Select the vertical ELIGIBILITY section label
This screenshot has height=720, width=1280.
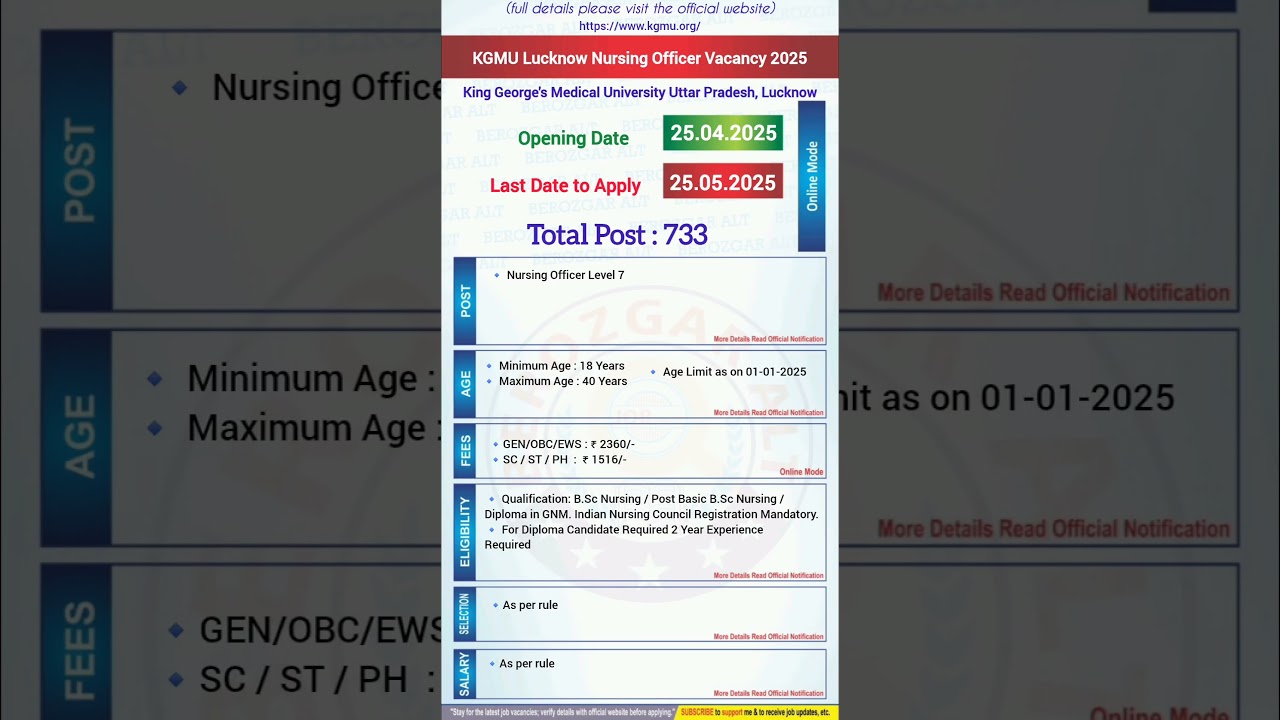click(x=465, y=532)
